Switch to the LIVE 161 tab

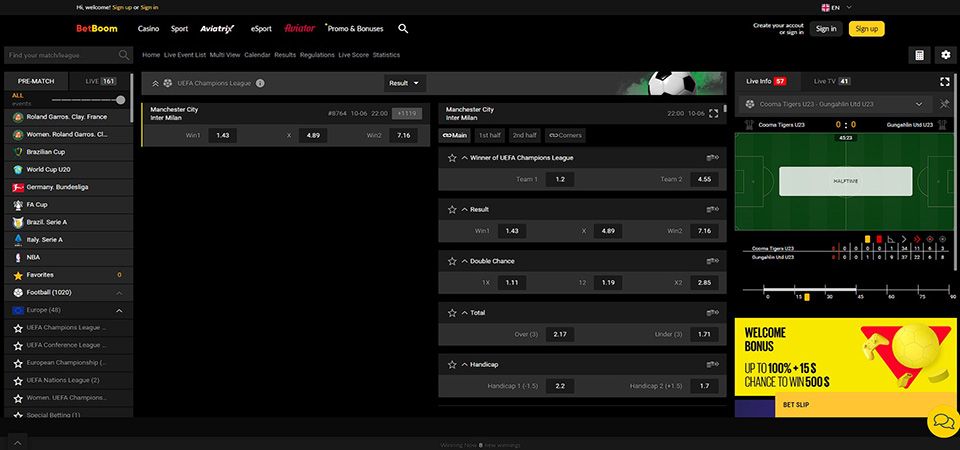[x=100, y=81]
